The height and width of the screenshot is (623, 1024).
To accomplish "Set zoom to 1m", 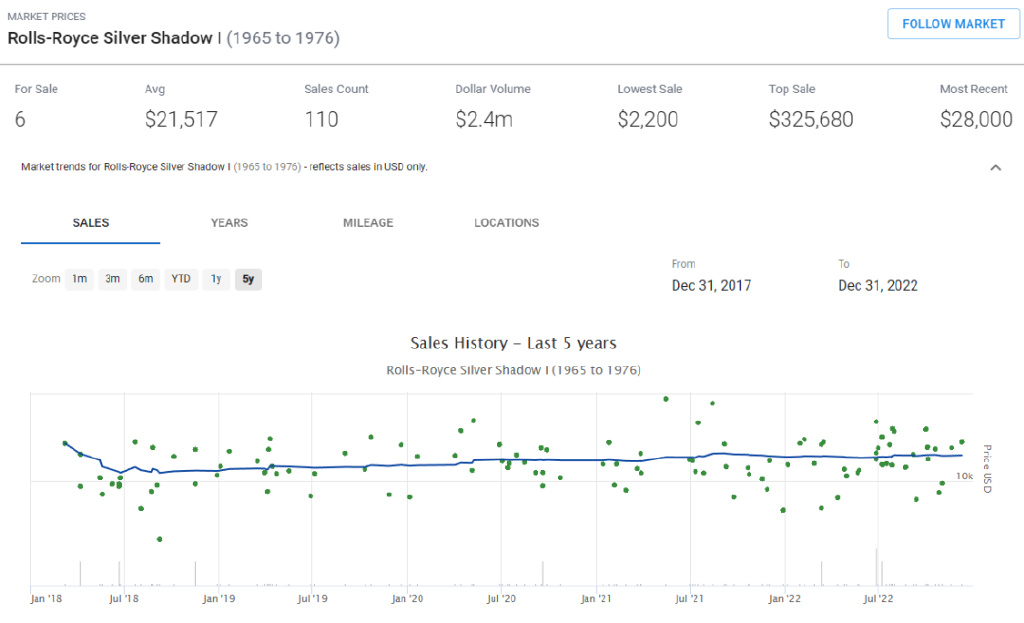I will pos(80,279).
